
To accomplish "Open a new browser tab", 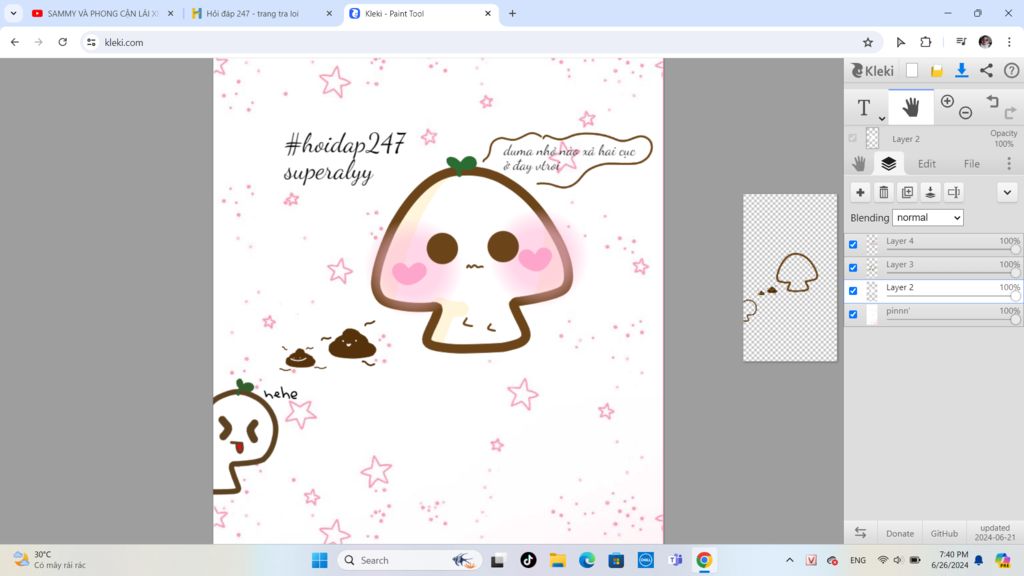I will (x=512, y=13).
